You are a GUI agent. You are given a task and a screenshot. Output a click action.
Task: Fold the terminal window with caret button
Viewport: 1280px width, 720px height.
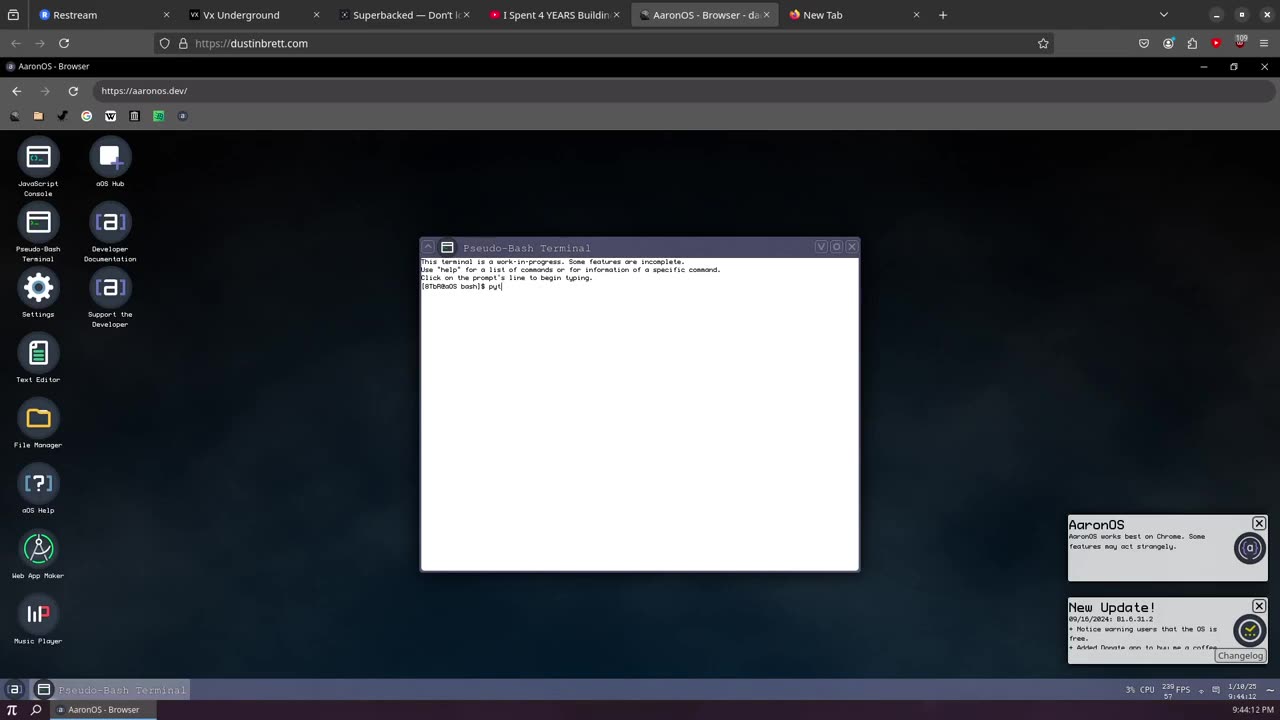(x=428, y=247)
